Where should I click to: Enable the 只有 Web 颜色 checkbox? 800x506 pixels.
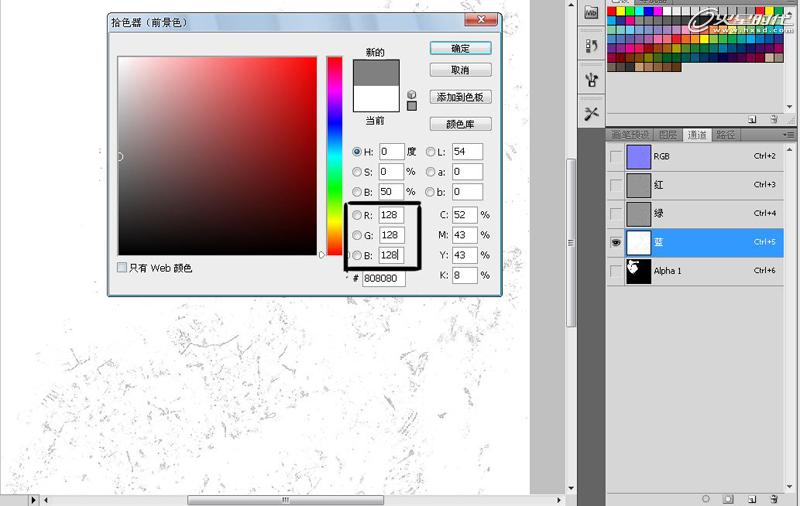pyautogui.click(x=122, y=267)
